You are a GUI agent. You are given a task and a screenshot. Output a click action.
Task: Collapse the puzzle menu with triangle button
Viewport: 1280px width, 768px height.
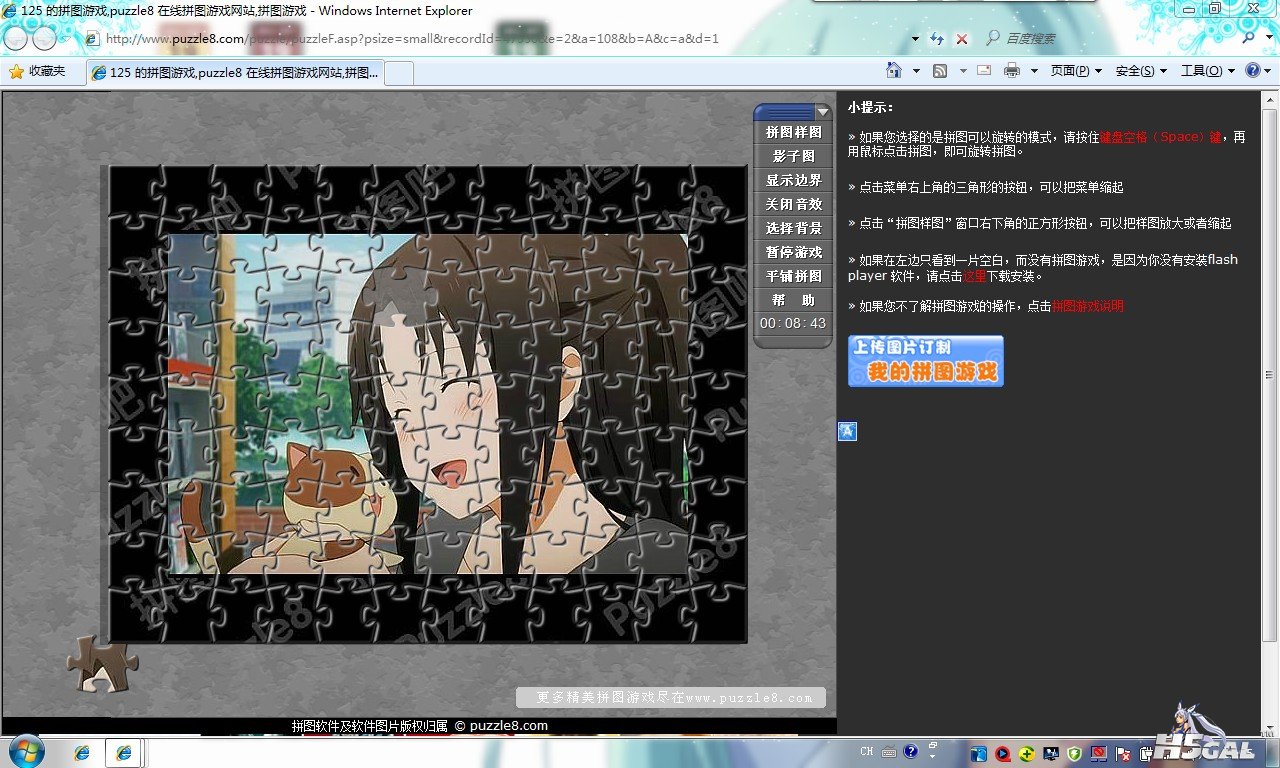(x=822, y=112)
